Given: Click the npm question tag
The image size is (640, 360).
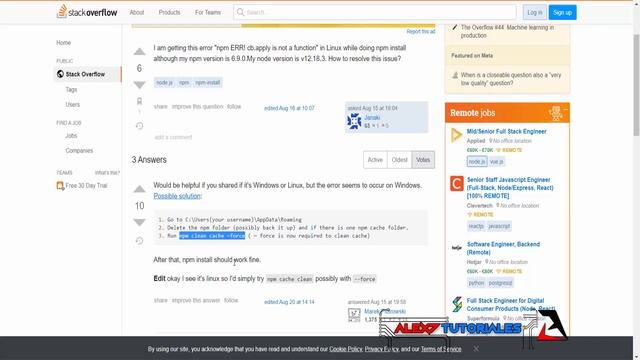Looking at the screenshot, I should [184, 82].
